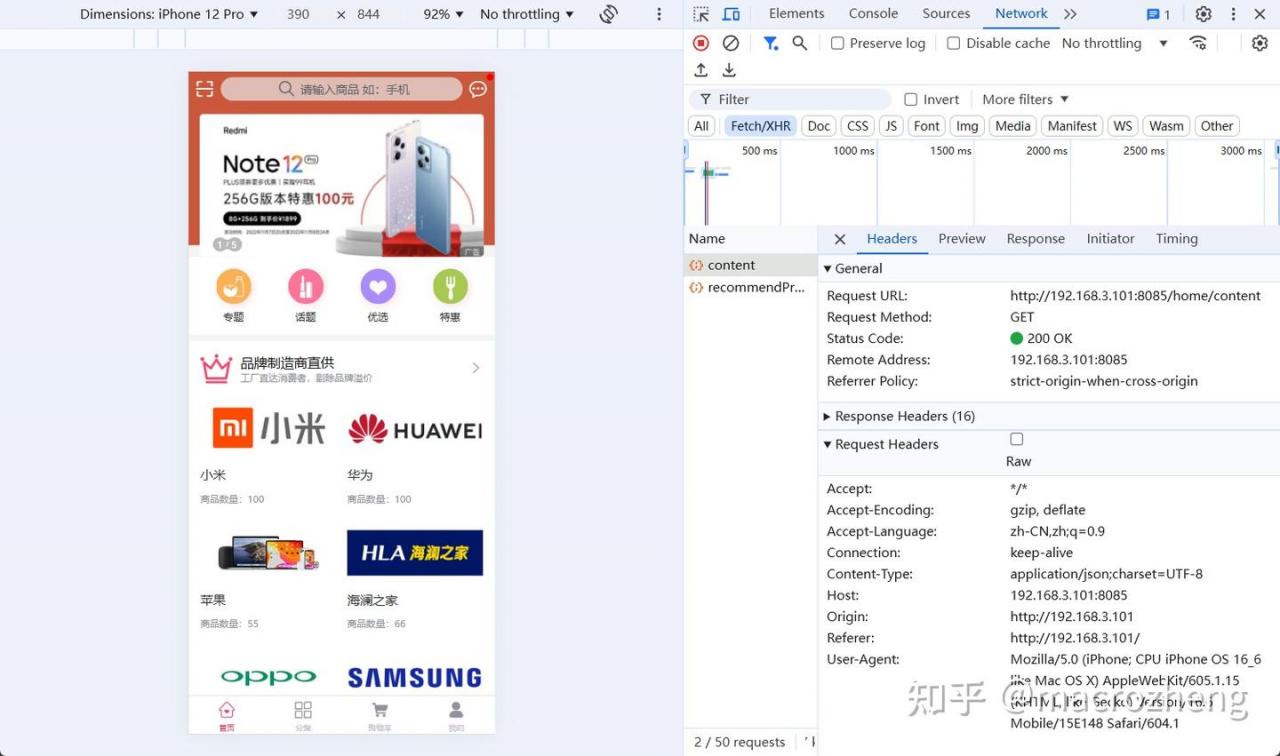Screen dimensions: 1280x756
Task: Open the Timing tab
Action: [x=1177, y=239]
